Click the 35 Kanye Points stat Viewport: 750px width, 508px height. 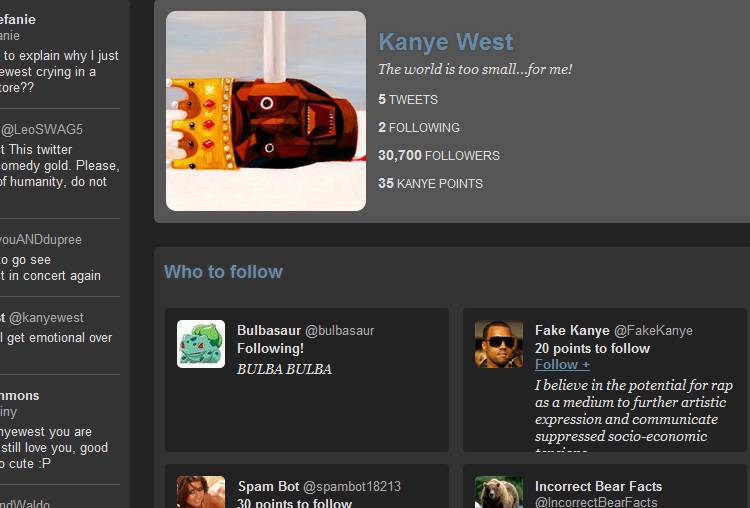[430, 184]
